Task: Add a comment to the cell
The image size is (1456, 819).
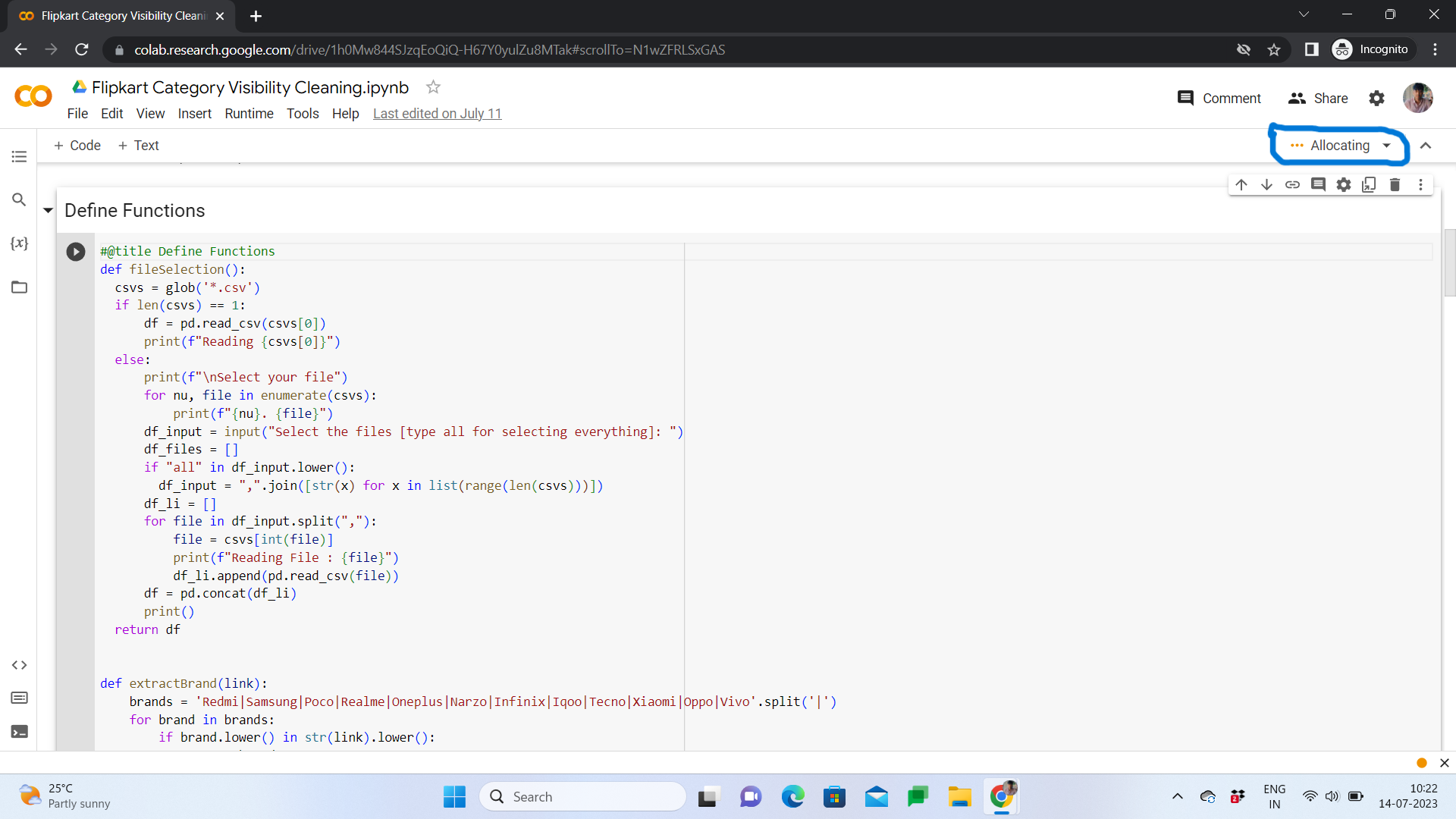Action: coord(1318,184)
